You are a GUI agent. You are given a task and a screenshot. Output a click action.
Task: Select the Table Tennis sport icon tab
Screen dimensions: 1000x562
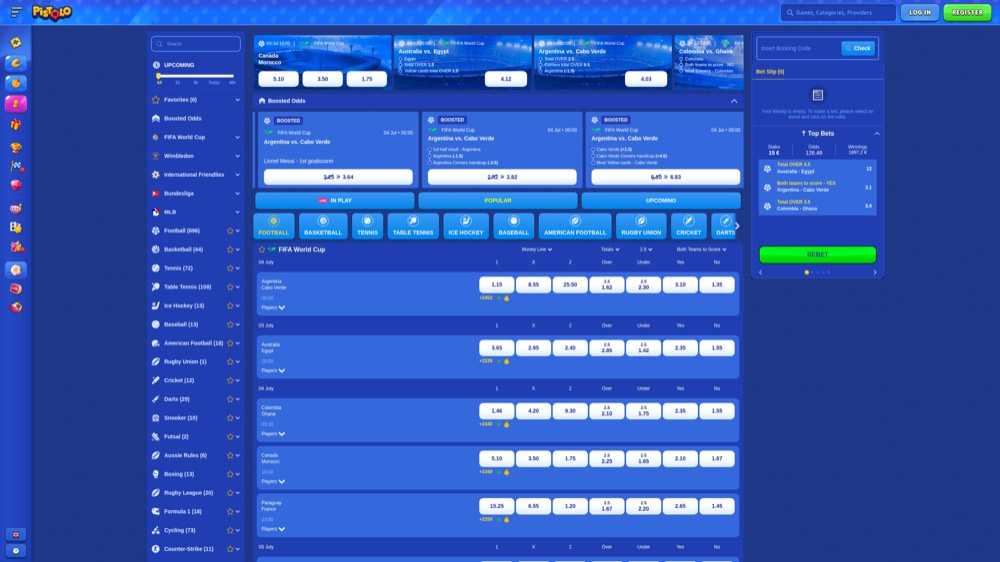click(413, 226)
